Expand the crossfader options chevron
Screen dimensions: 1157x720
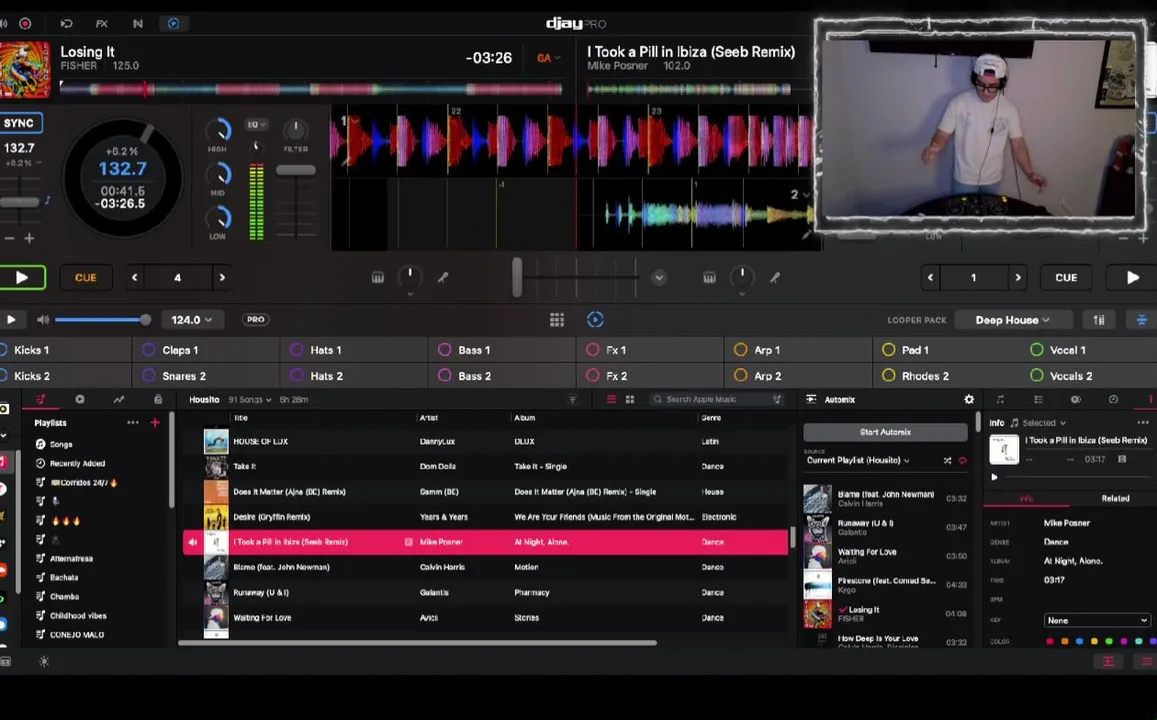(659, 277)
